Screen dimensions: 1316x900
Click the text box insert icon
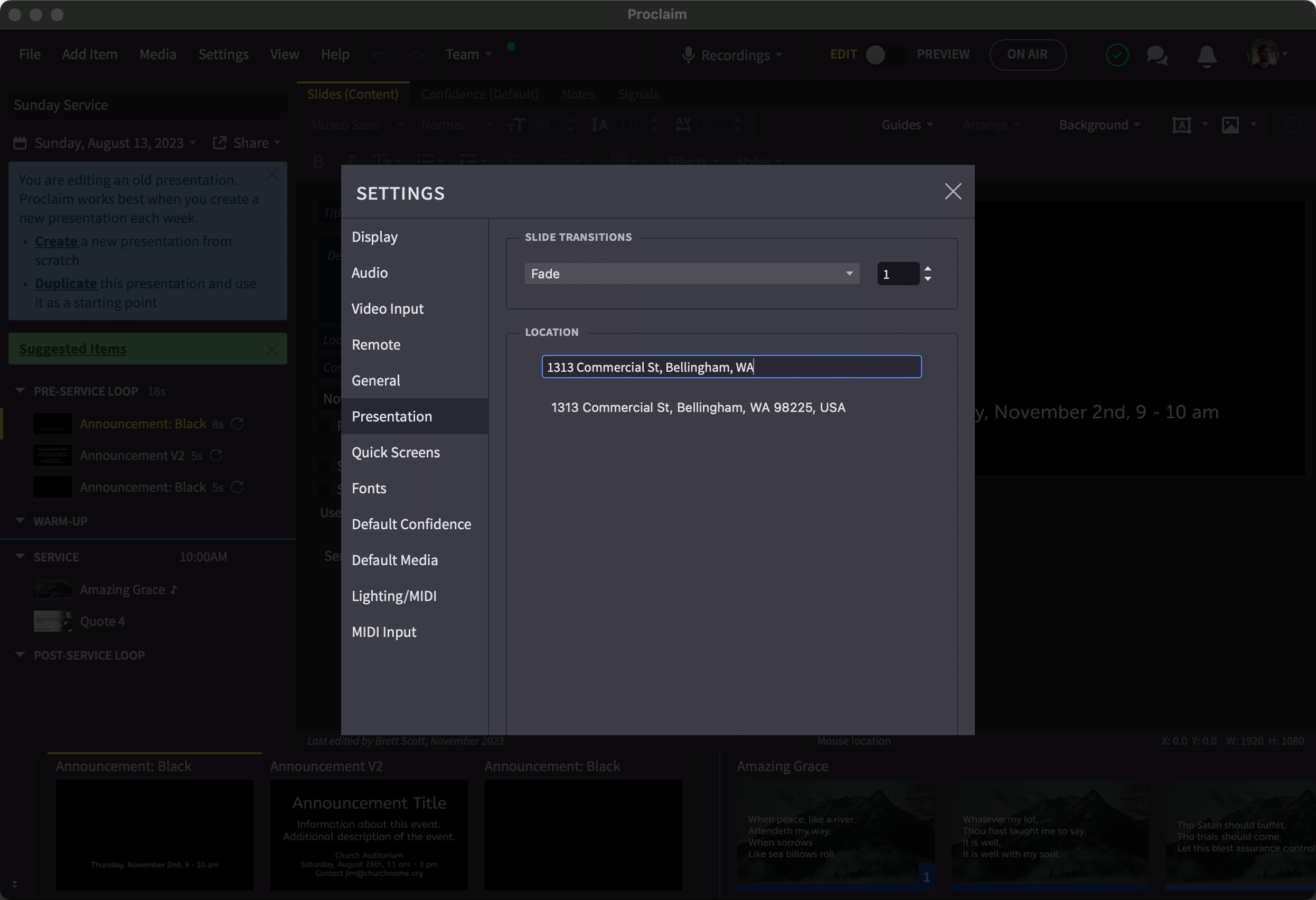[1182, 125]
